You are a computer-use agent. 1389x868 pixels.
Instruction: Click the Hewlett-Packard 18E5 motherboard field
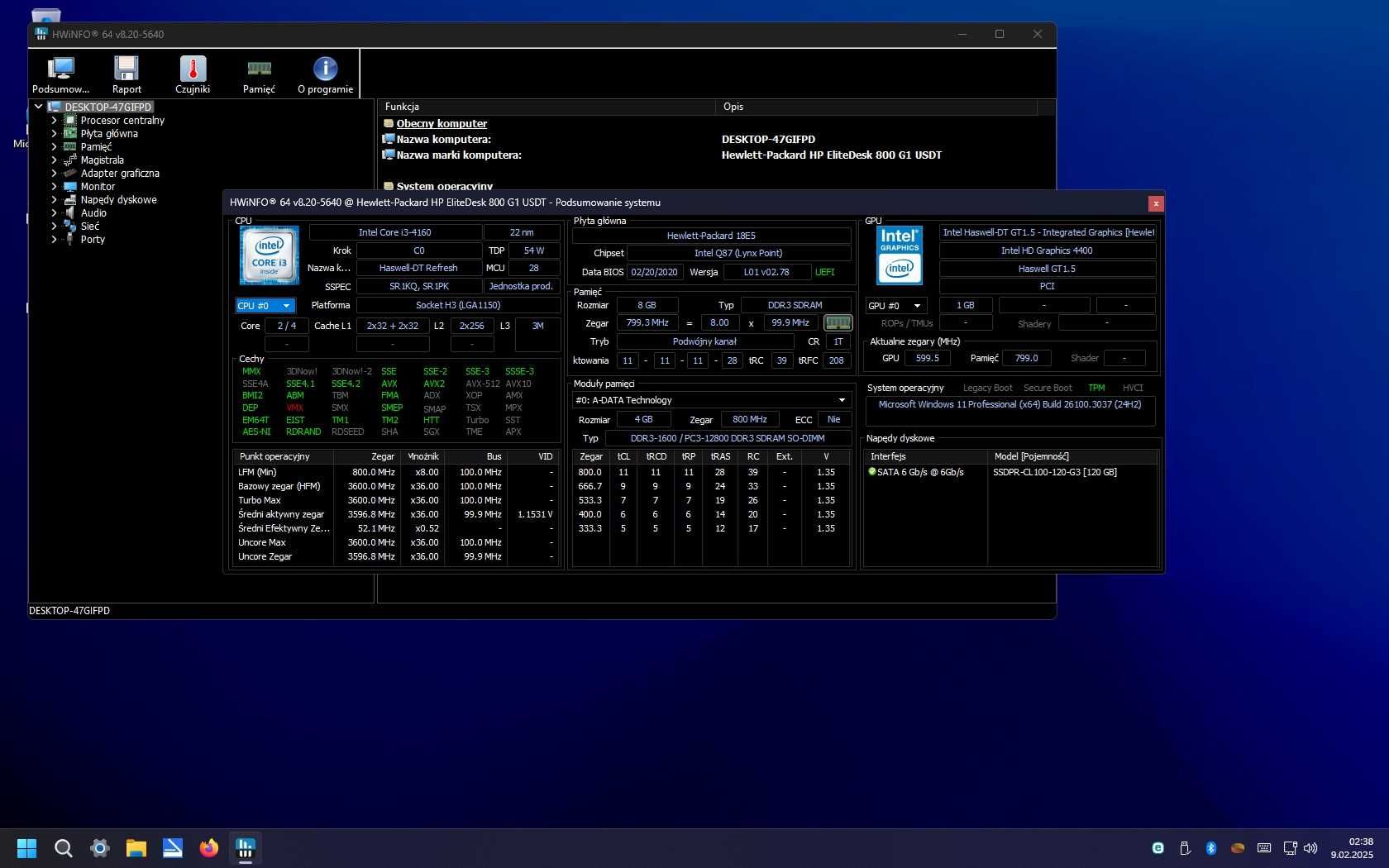(711, 236)
